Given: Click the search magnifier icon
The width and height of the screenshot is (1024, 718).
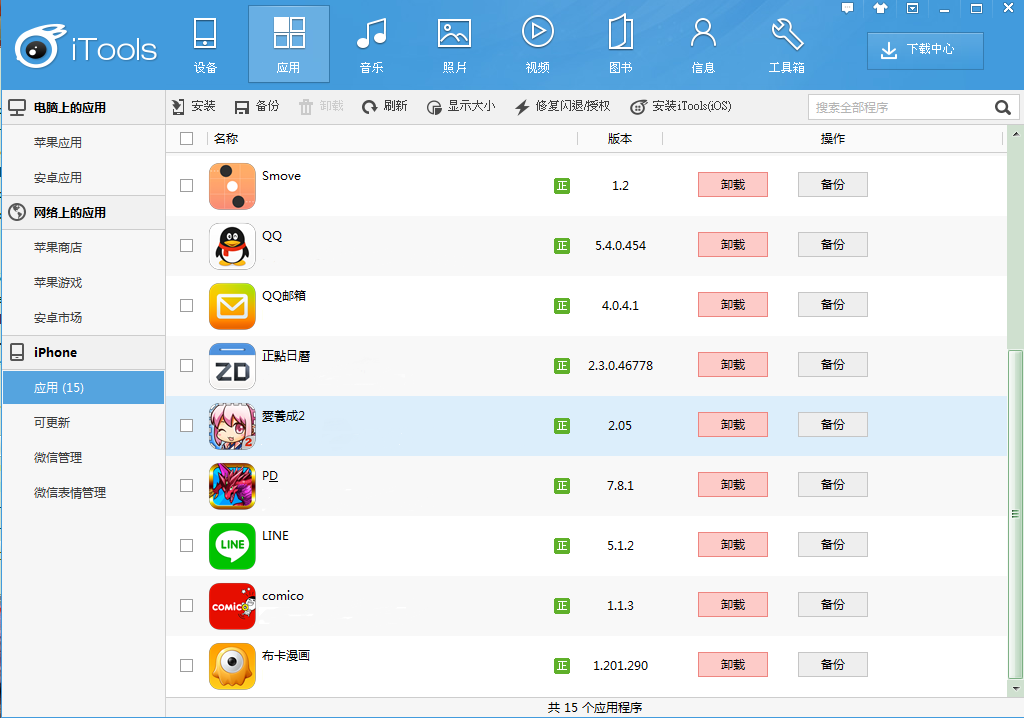Looking at the screenshot, I should click(1002, 107).
